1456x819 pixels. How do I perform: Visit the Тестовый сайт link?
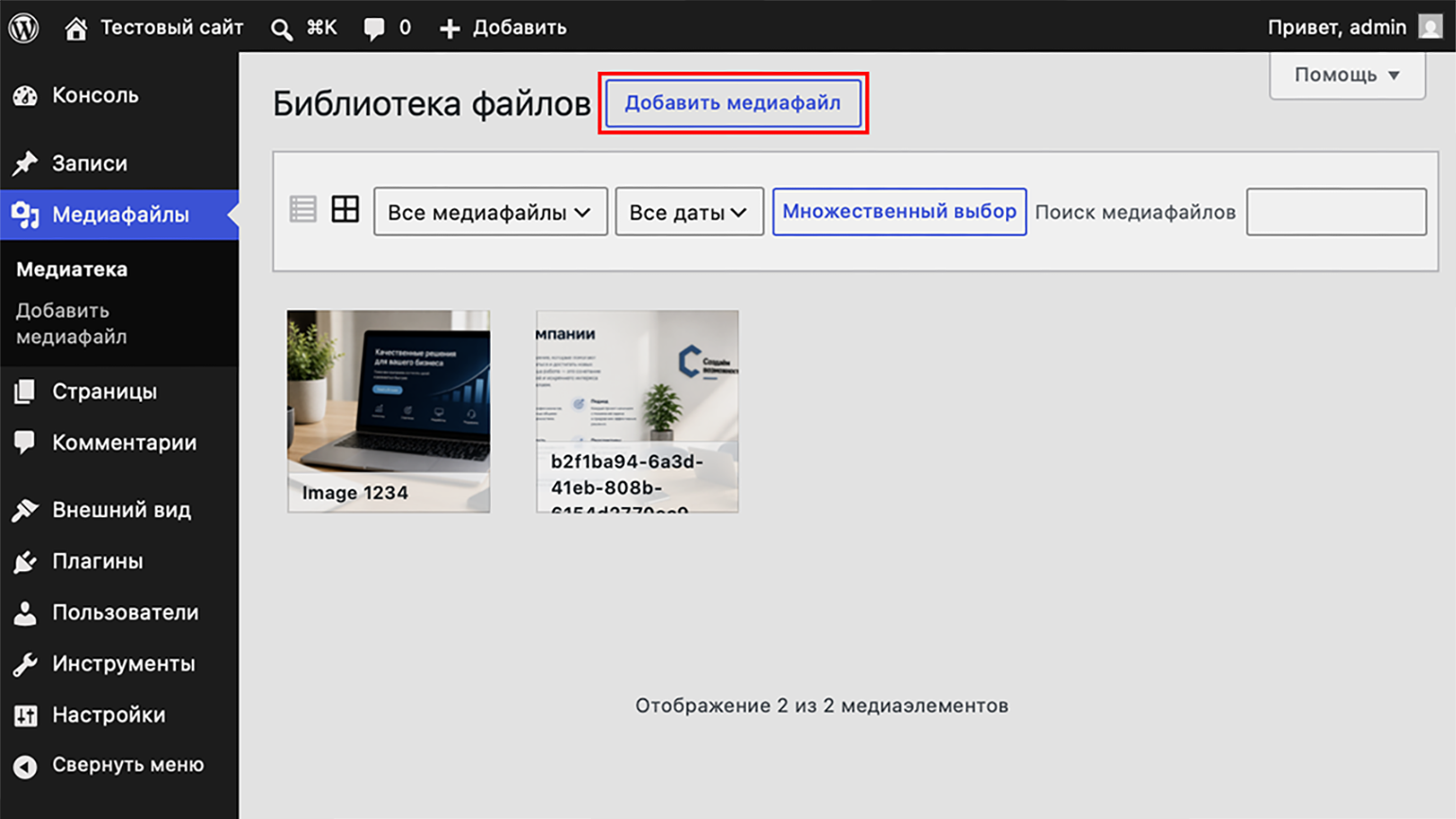pos(172,27)
